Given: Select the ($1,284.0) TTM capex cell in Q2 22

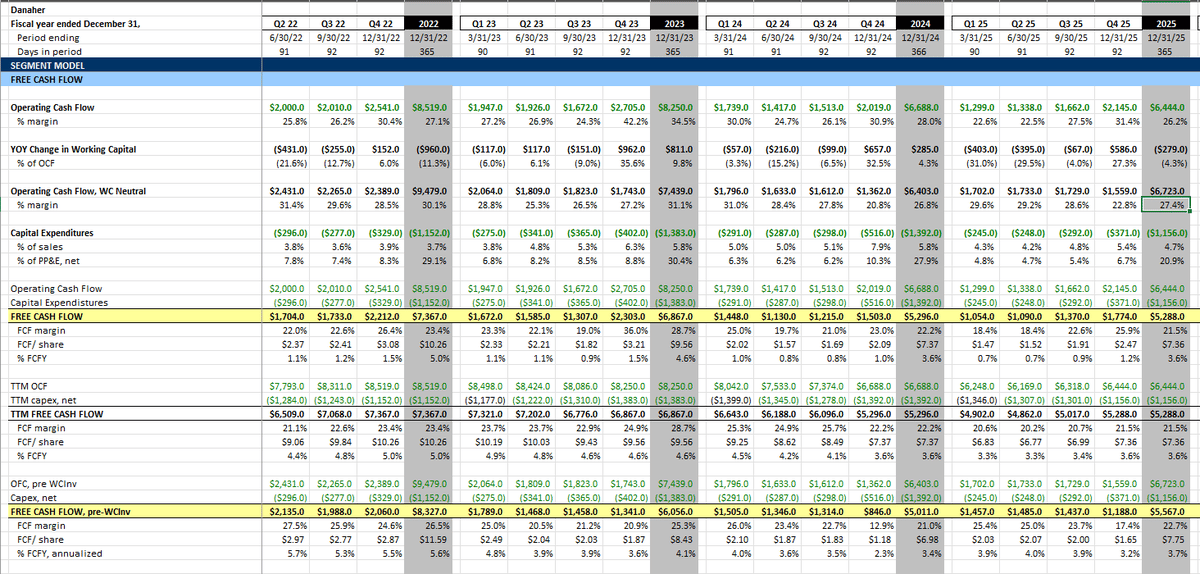Looking at the screenshot, I should pyautogui.click(x=290, y=399).
